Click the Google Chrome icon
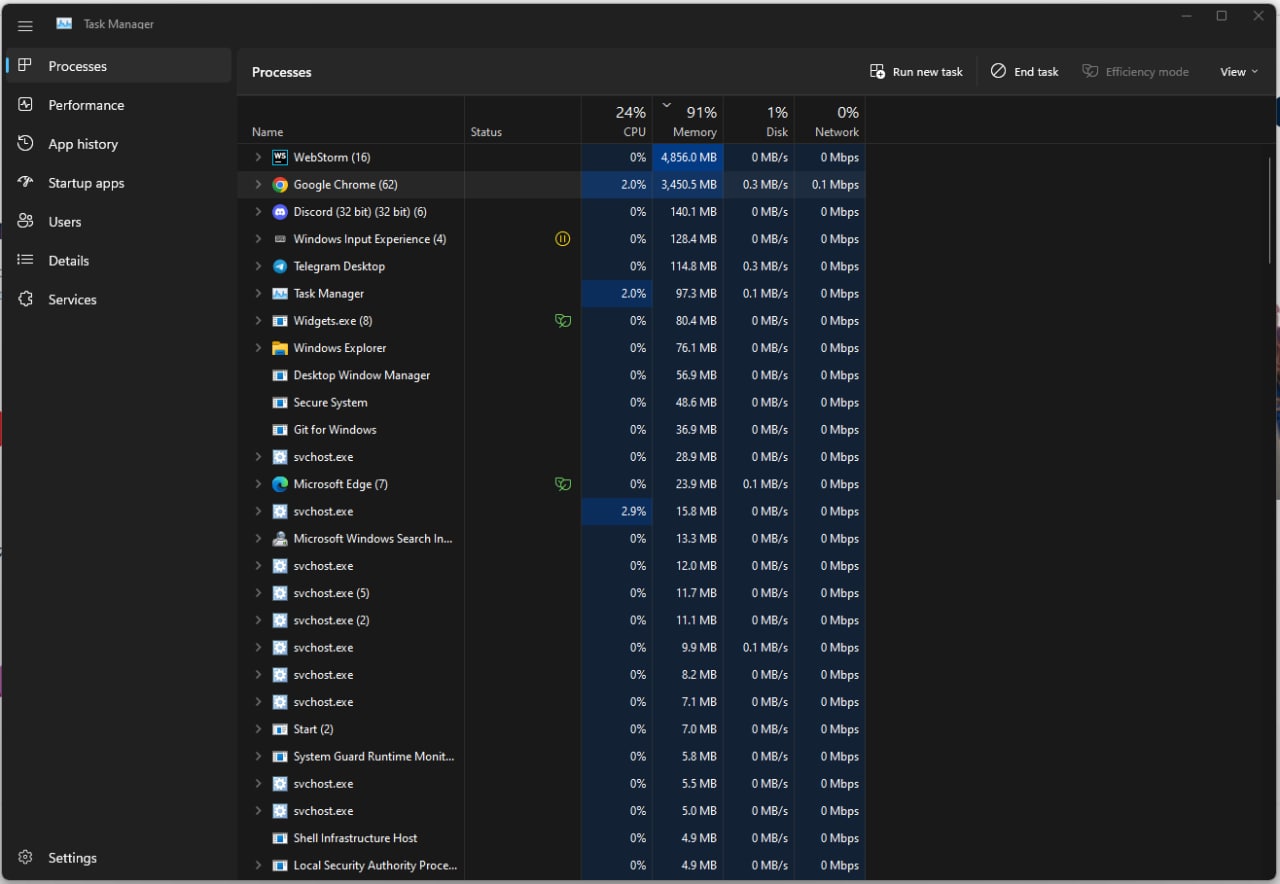This screenshot has width=1280, height=884. click(x=280, y=185)
